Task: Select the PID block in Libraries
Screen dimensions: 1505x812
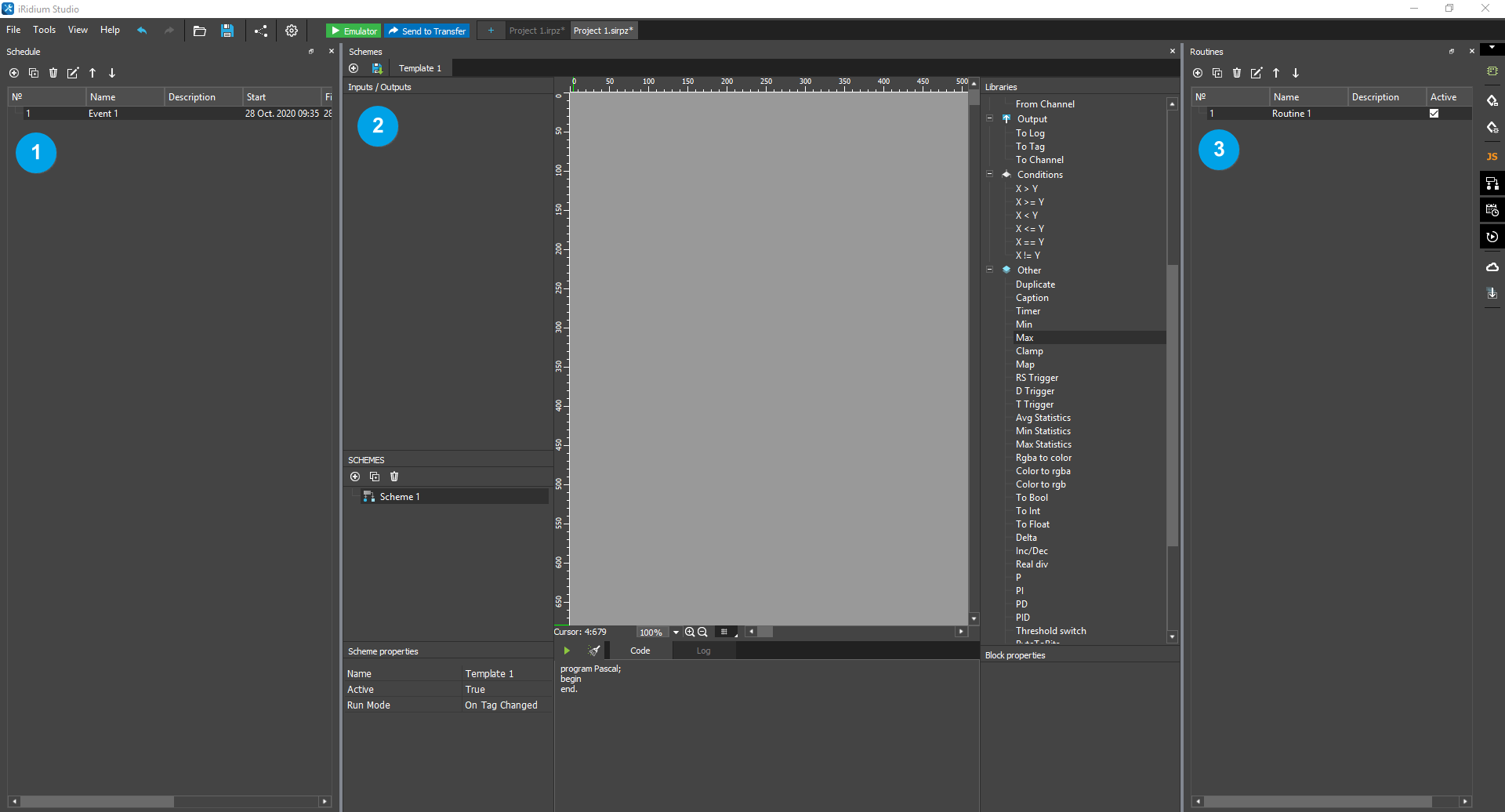Action: (1023, 618)
